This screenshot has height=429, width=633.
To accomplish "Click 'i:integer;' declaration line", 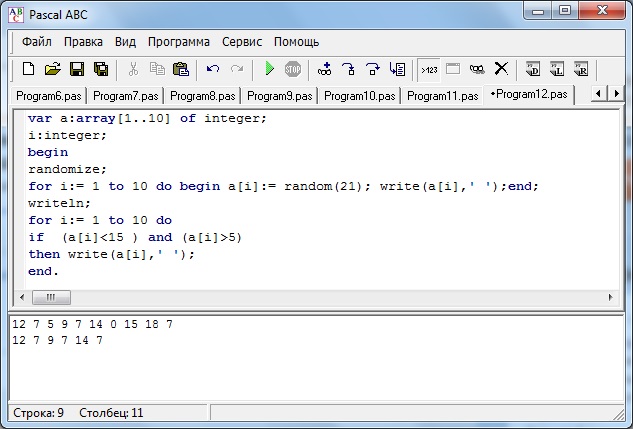I will click(x=67, y=135).
